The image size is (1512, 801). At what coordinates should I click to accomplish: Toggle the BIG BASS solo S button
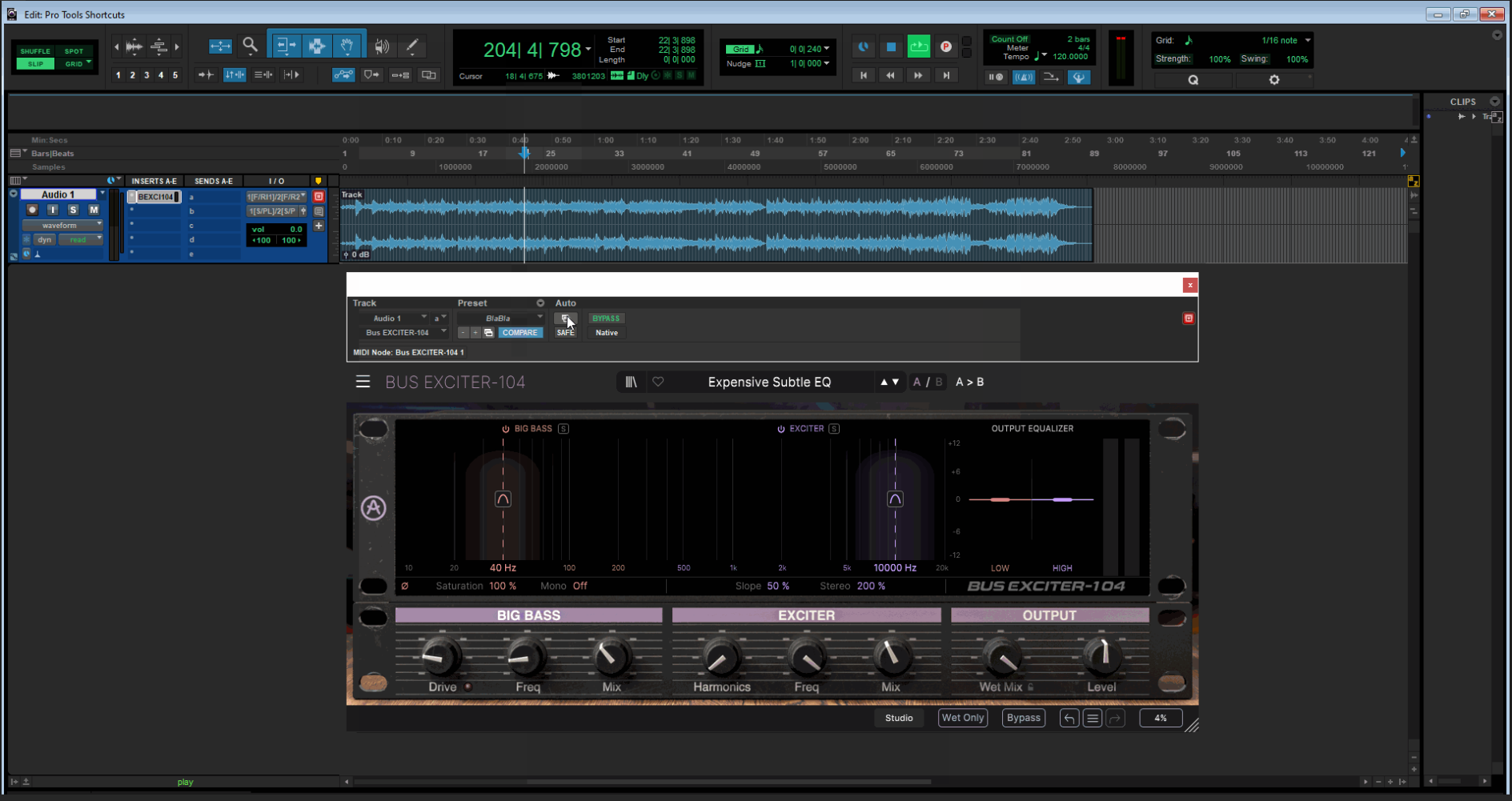point(563,429)
